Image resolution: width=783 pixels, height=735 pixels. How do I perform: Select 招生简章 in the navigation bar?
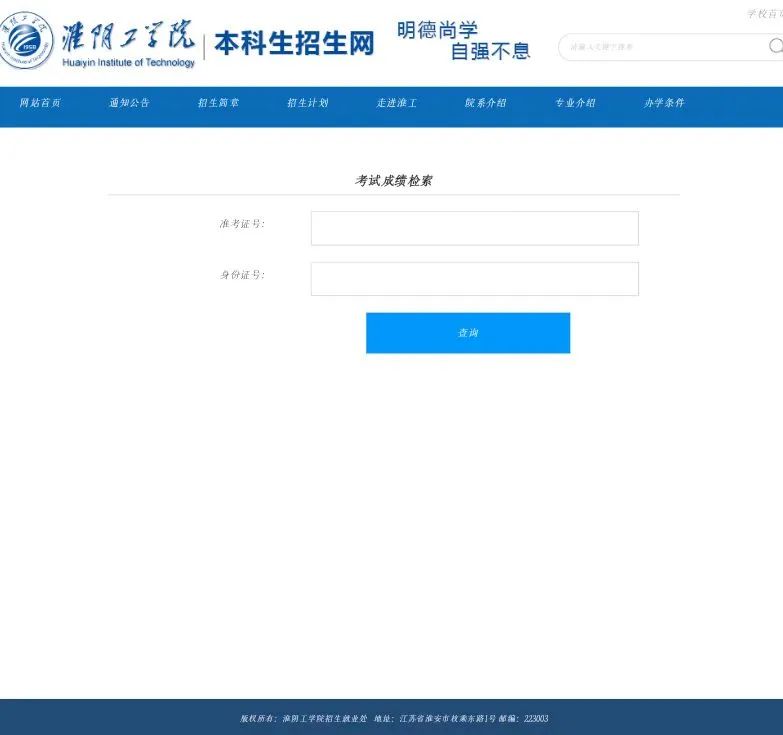click(218, 103)
